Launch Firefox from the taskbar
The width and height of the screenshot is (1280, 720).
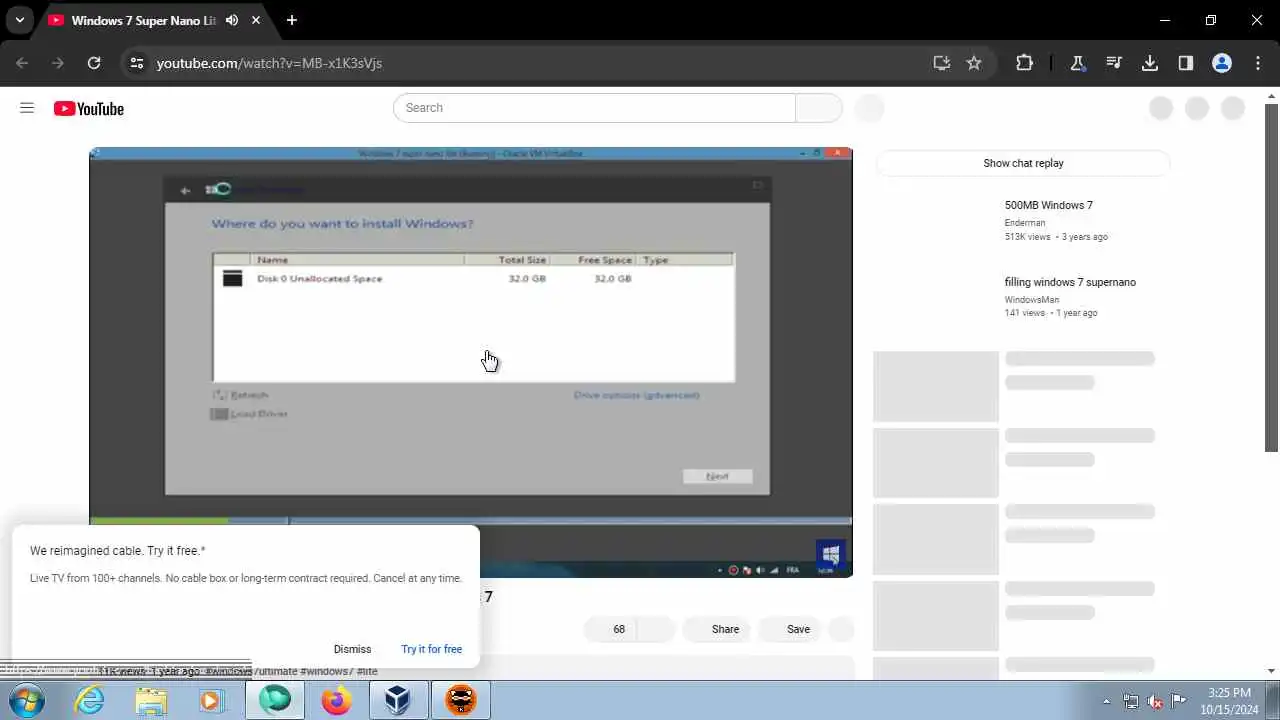pos(337,700)
